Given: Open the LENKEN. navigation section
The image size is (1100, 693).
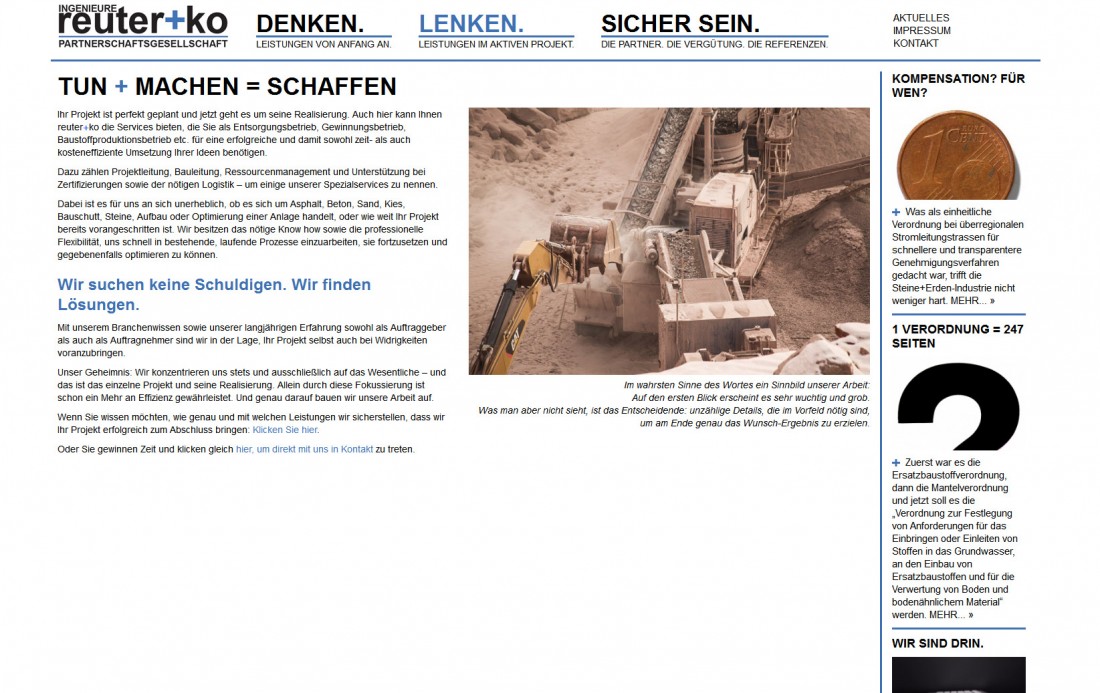Looking at the screenshot, I should click(471, 24).
